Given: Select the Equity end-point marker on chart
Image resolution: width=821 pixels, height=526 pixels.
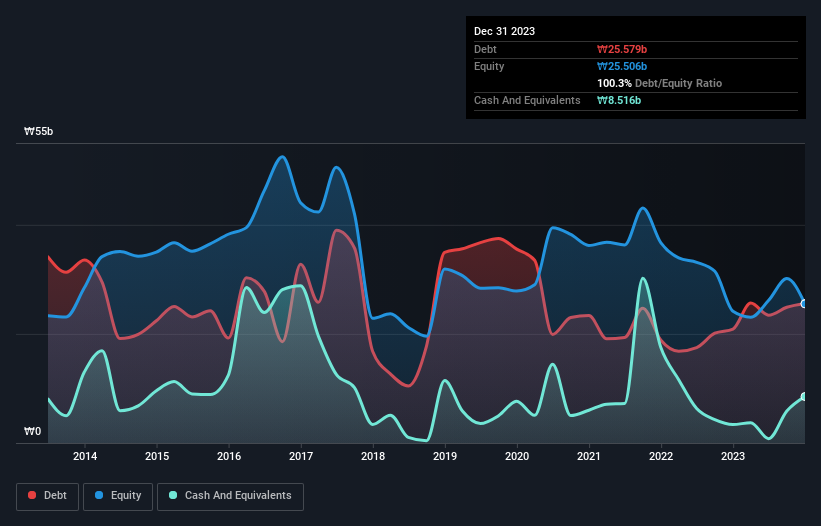Looking at the screenshot, I should pos(804,304).
